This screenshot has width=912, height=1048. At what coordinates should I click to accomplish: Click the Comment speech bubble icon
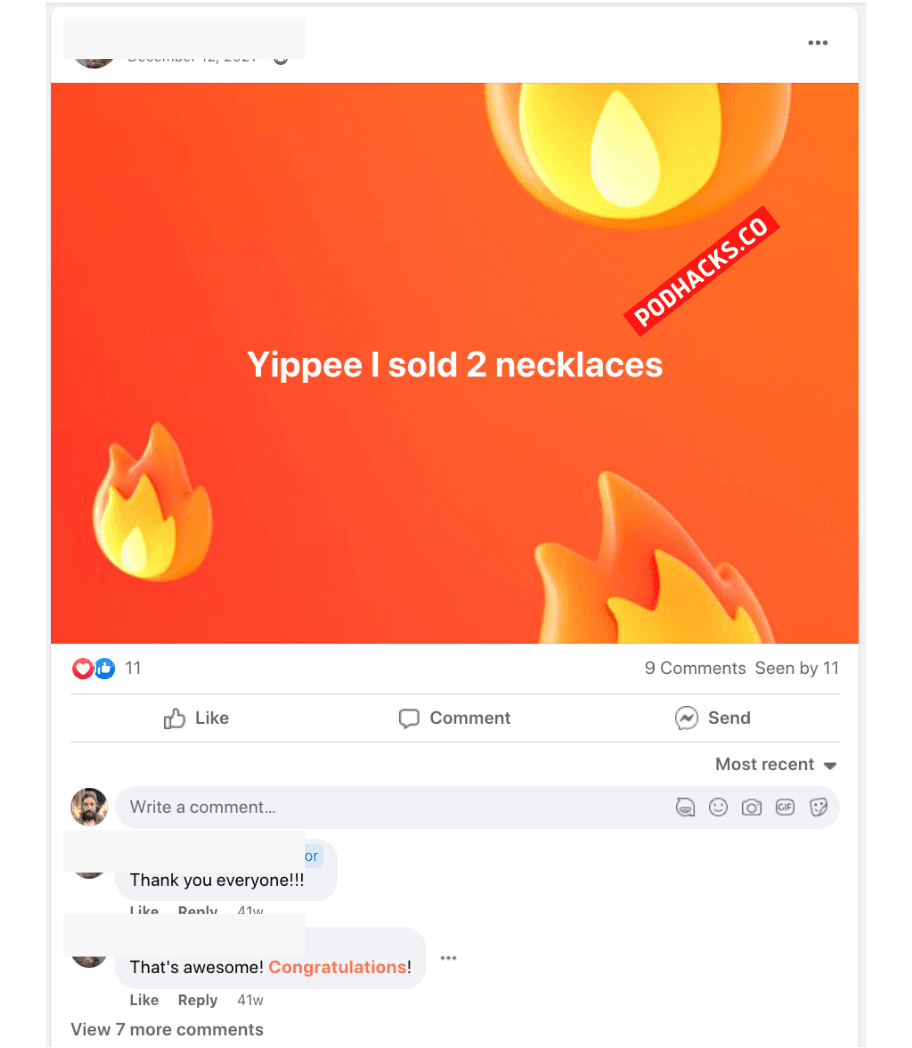(x=409, y=718)
